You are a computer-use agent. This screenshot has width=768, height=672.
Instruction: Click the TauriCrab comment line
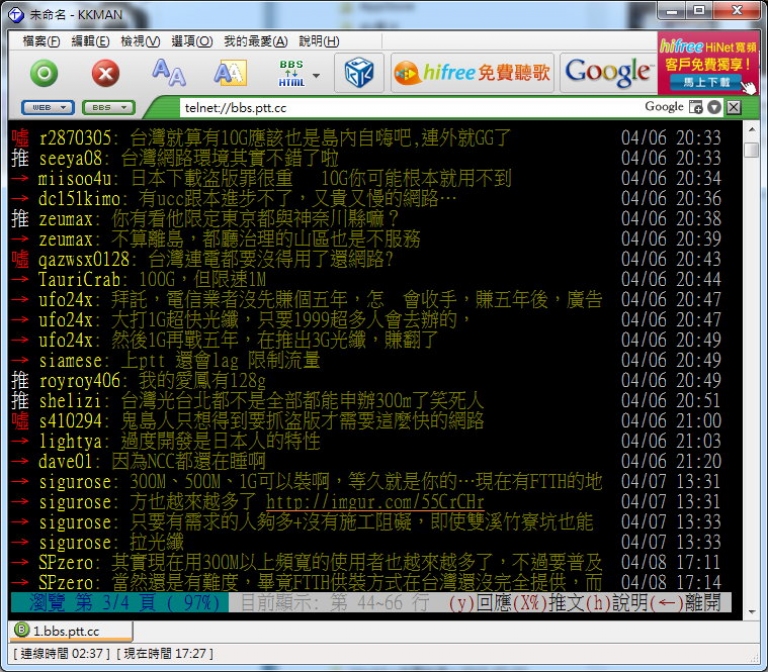coord(366,280)
